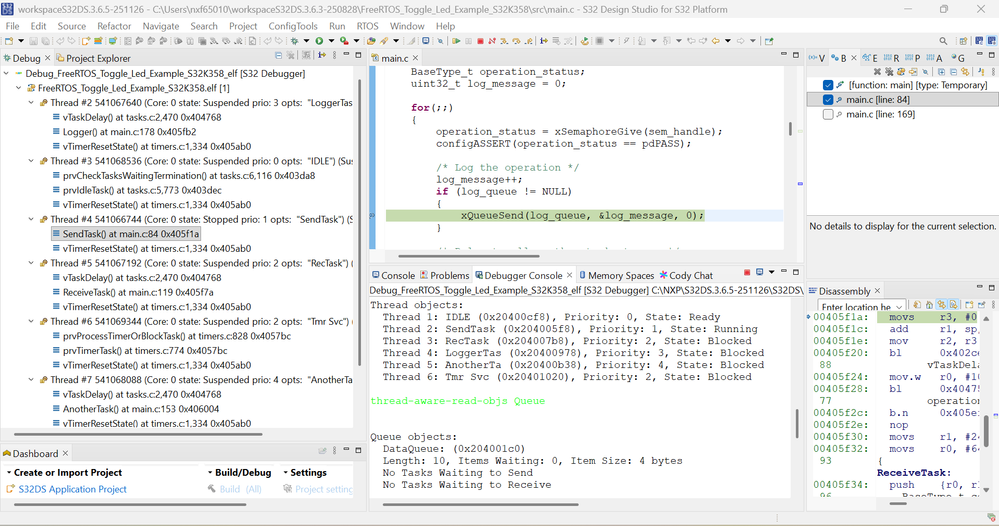Click the Resume debug toolbar icon
This screenshot has width=999, height=526.
click(x=456, y=41)
